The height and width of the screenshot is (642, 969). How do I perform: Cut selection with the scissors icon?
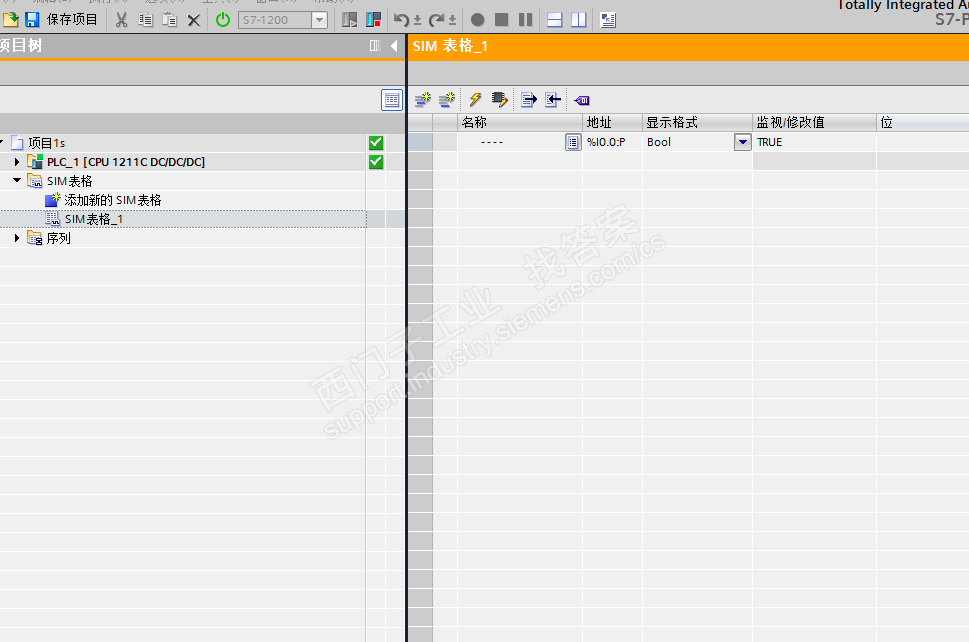point(122,20)
